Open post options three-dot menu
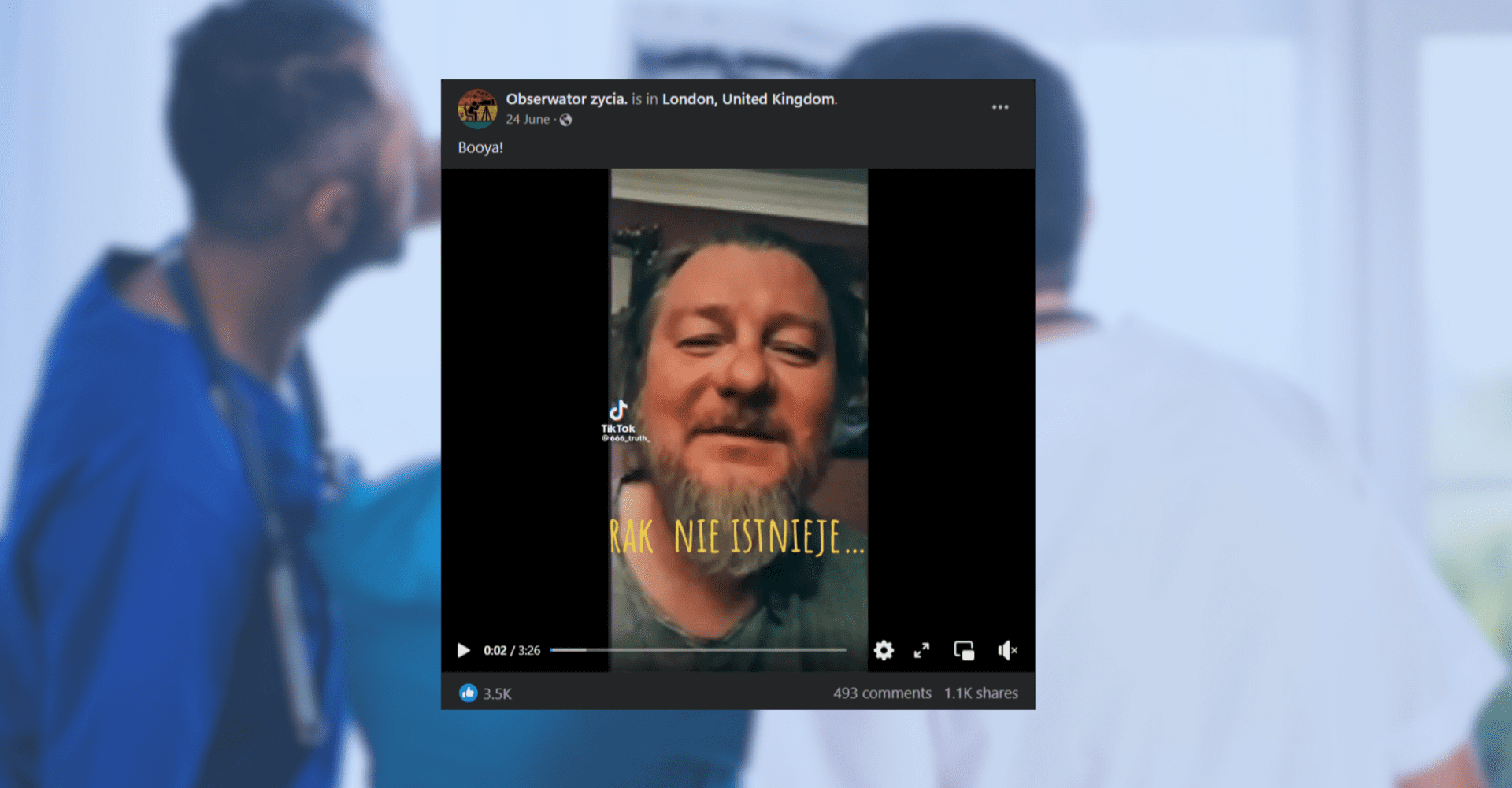 pos(1000,106)
